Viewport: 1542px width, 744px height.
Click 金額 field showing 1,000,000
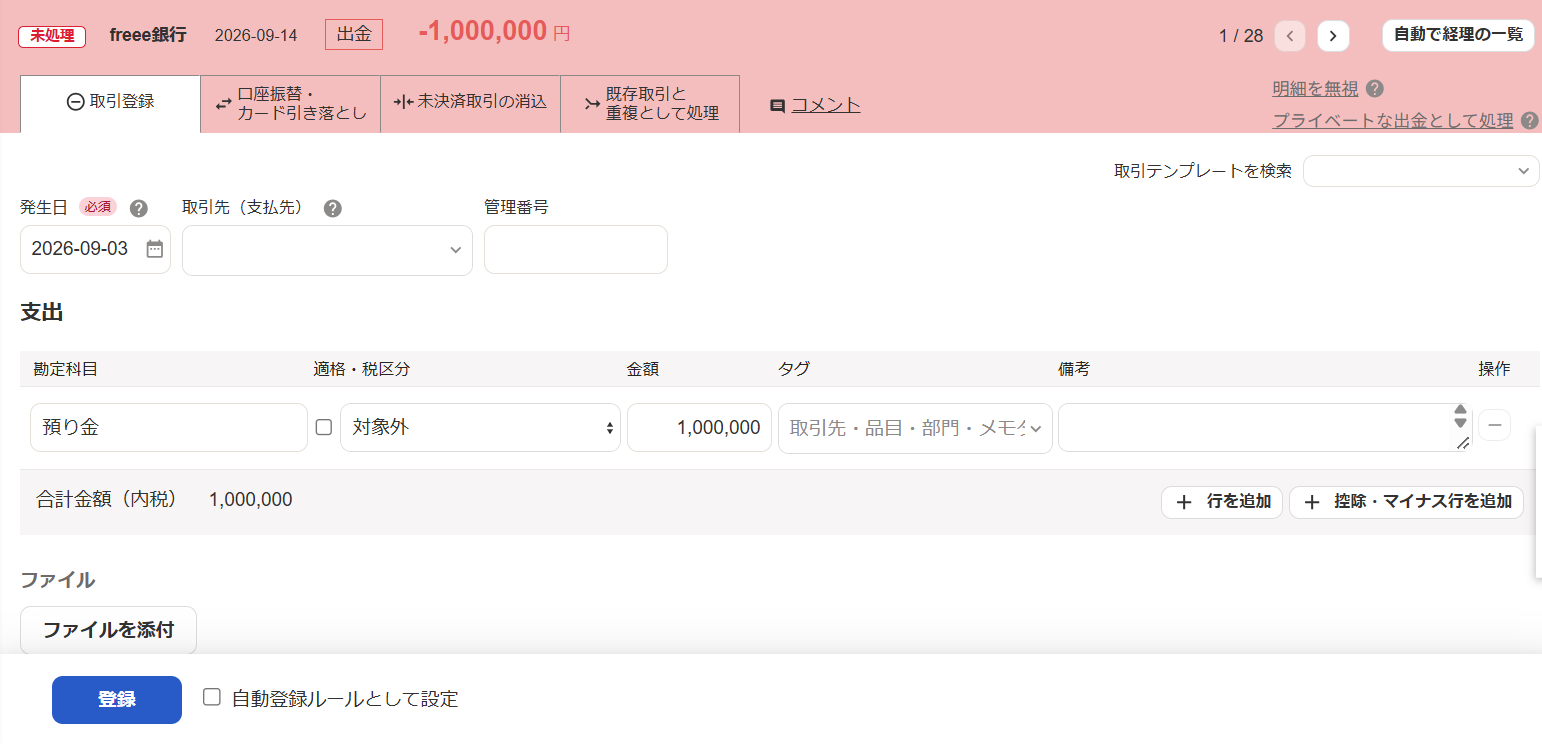(x=699, y=428)
